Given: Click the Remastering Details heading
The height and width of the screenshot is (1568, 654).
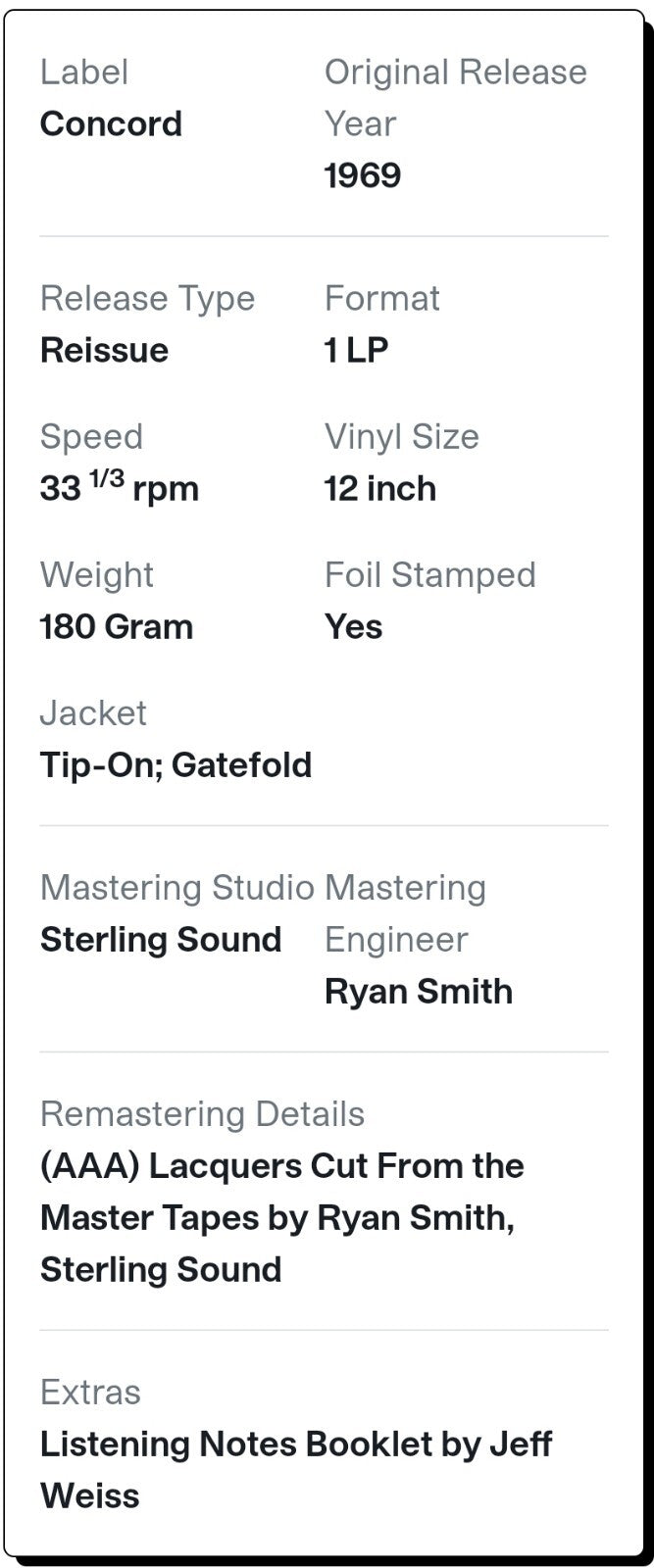Looking at the screenshot, I should [202, 1113].
